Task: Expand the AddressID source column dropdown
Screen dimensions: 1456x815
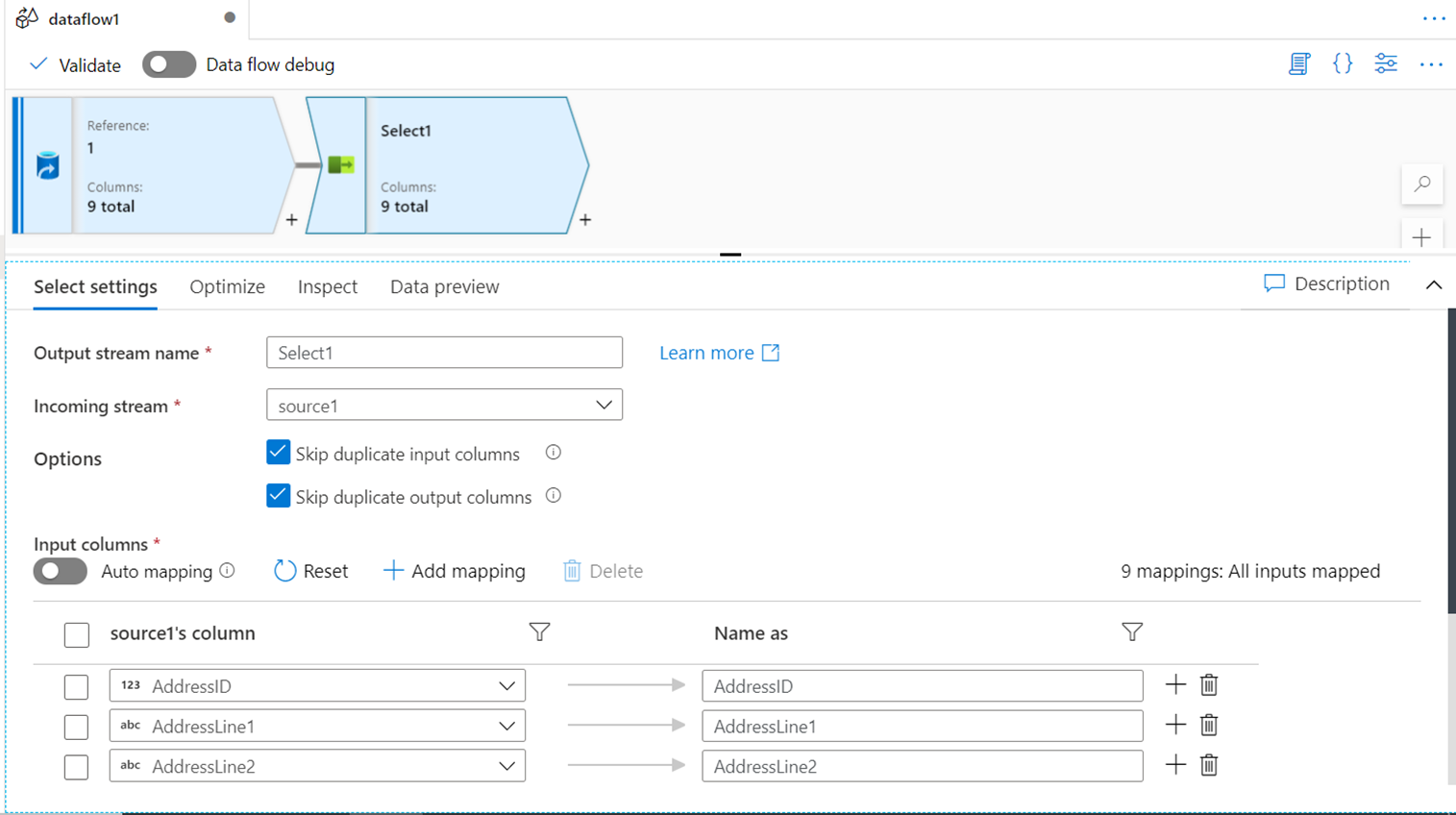Action: point(506,686)
